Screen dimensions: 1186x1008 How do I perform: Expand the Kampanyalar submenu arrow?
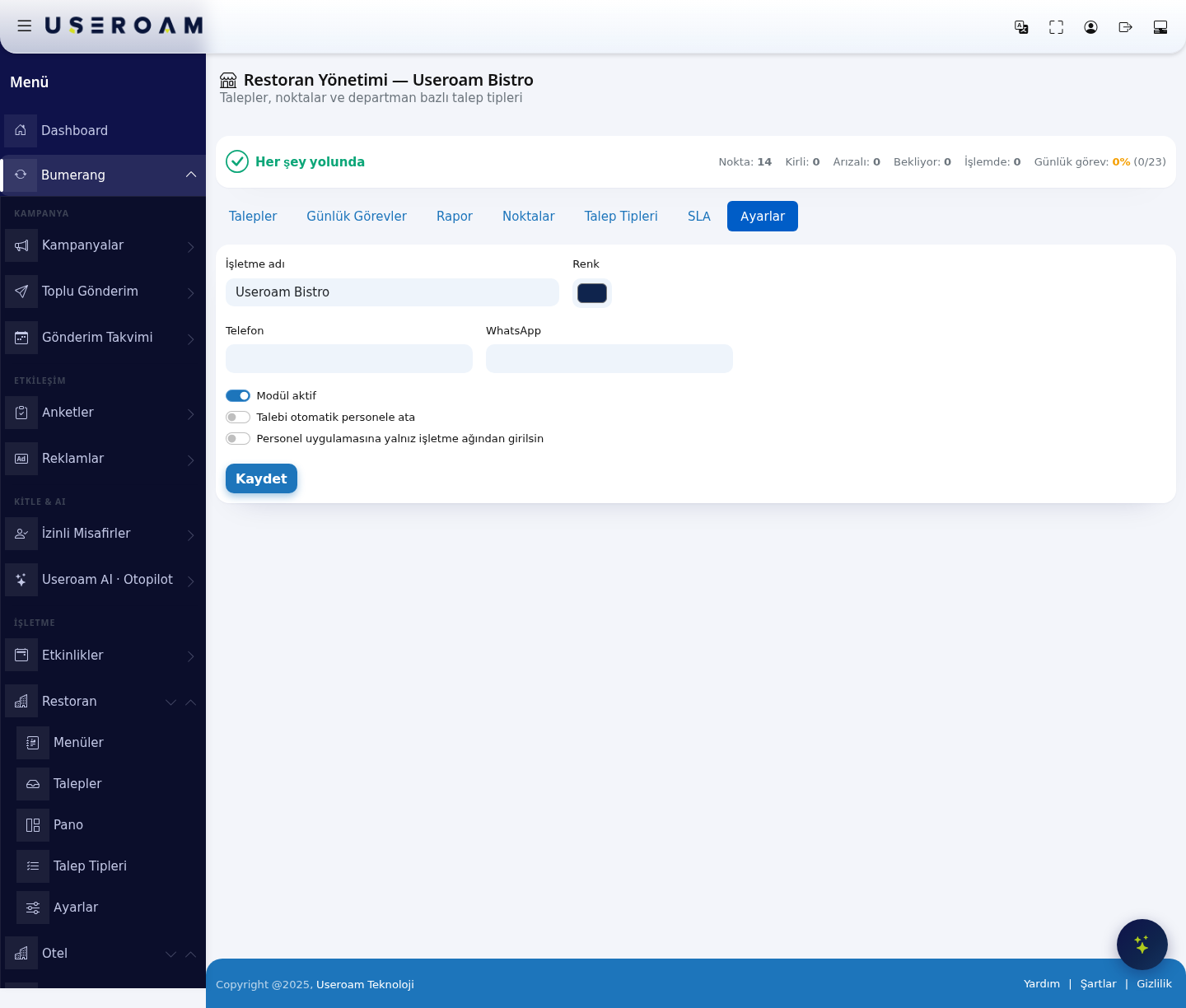tap(191, 247)
